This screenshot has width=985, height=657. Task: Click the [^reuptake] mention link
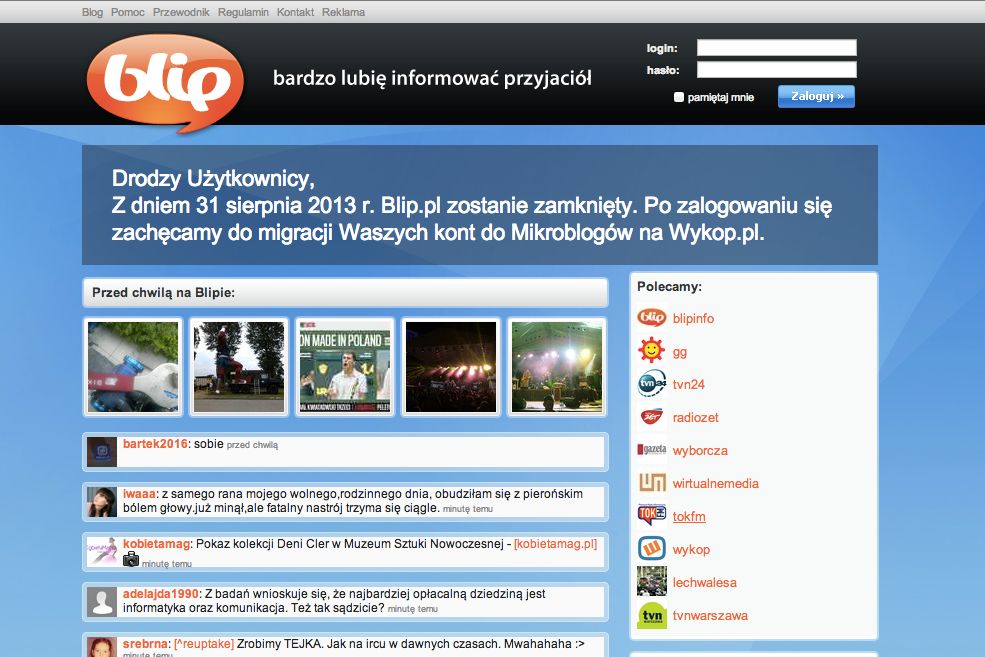click(204, 644)
